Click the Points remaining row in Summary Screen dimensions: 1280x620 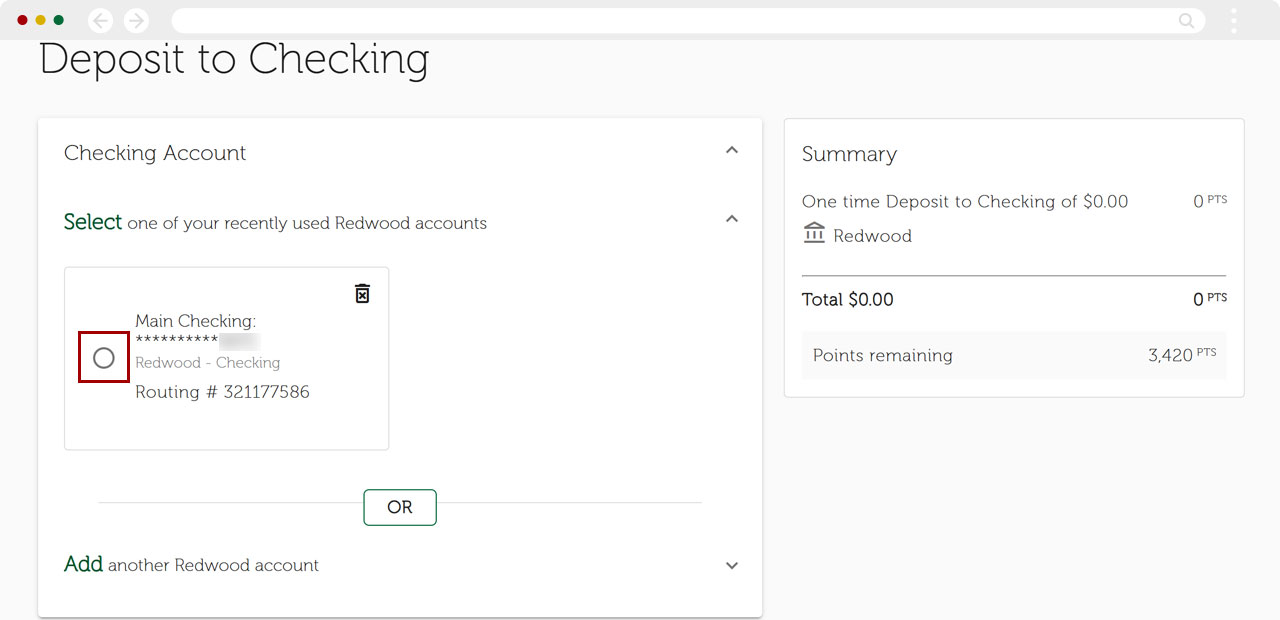tap(1014, 355)
